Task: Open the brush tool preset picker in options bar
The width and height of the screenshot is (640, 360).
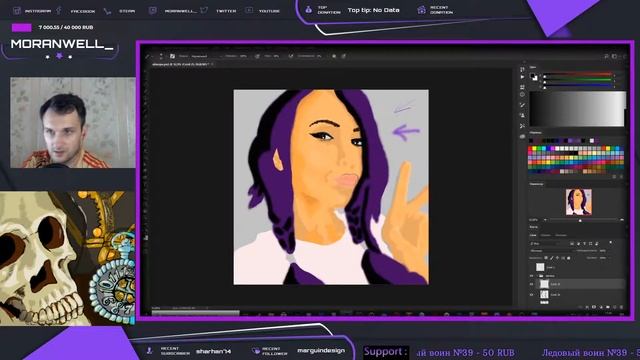Action: (148, 56)
